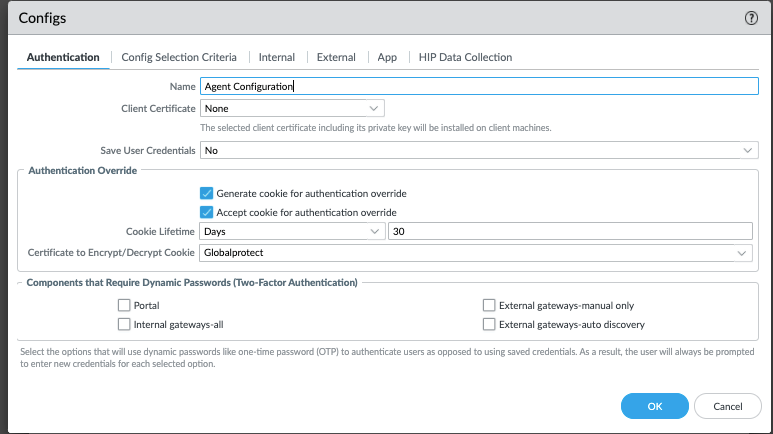Screen dimensions: 773x434
Task: Select the App tab
Action: (387, 58)
